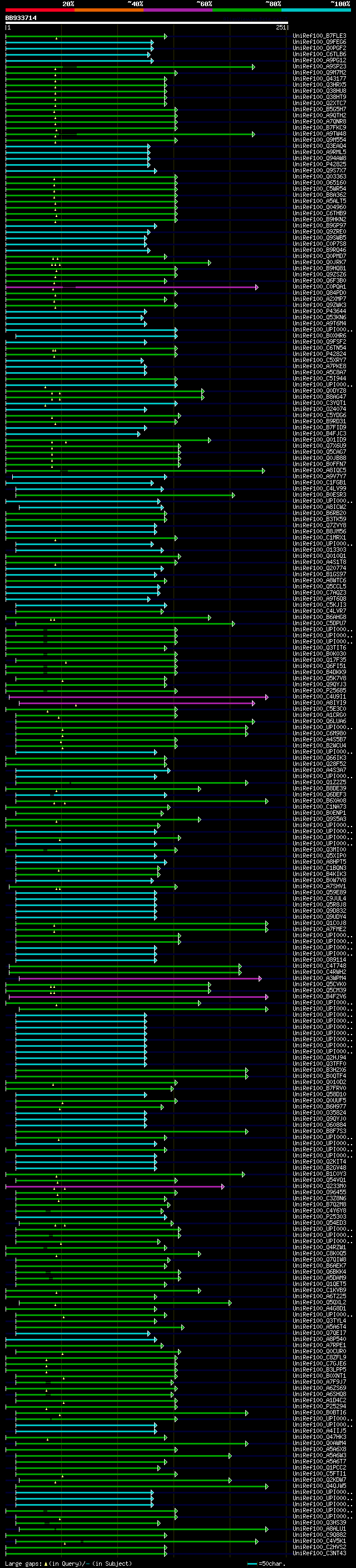This screenshot has width=356, height=1568.
Task: Click label UniRef100_B8AG47
Action: pyautogui.click(x=319, y=398)
